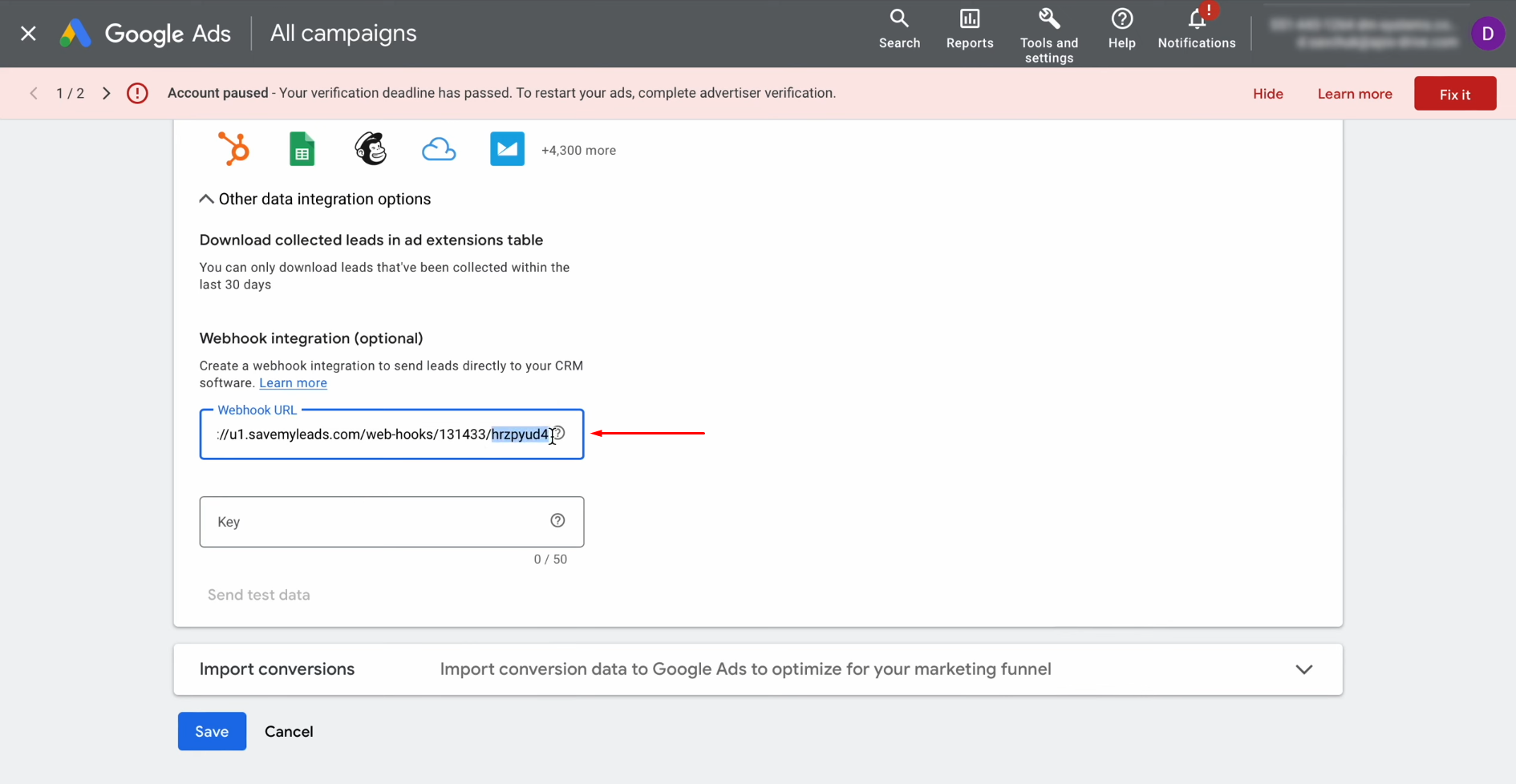
Task: Show help for the Key field
Action: tap(557, 521)
